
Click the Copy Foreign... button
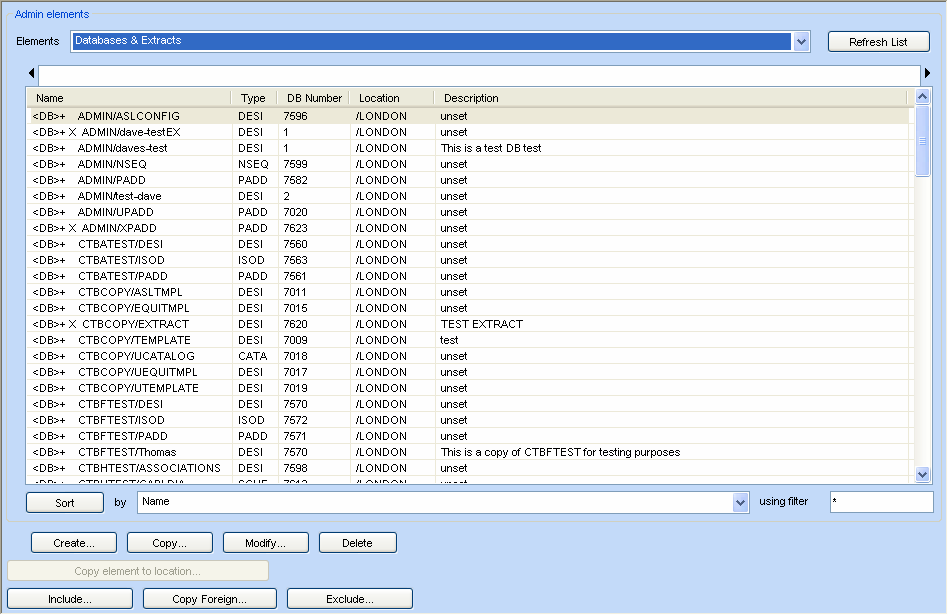(210, 599)
